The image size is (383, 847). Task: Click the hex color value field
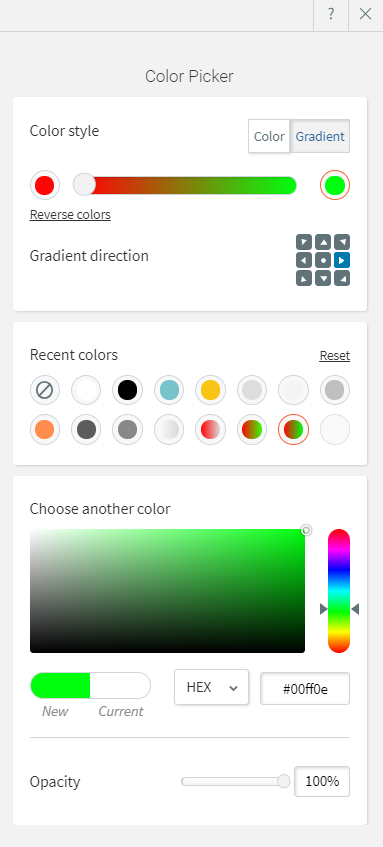click(305, 689)
